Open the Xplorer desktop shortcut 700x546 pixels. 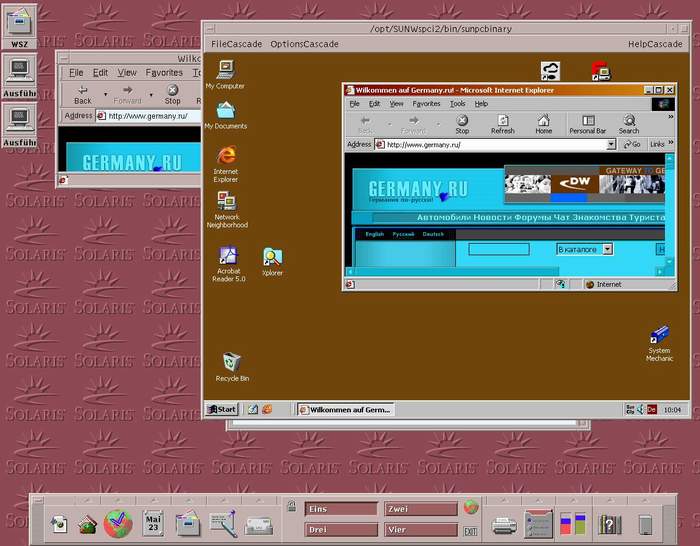[272, 262]
